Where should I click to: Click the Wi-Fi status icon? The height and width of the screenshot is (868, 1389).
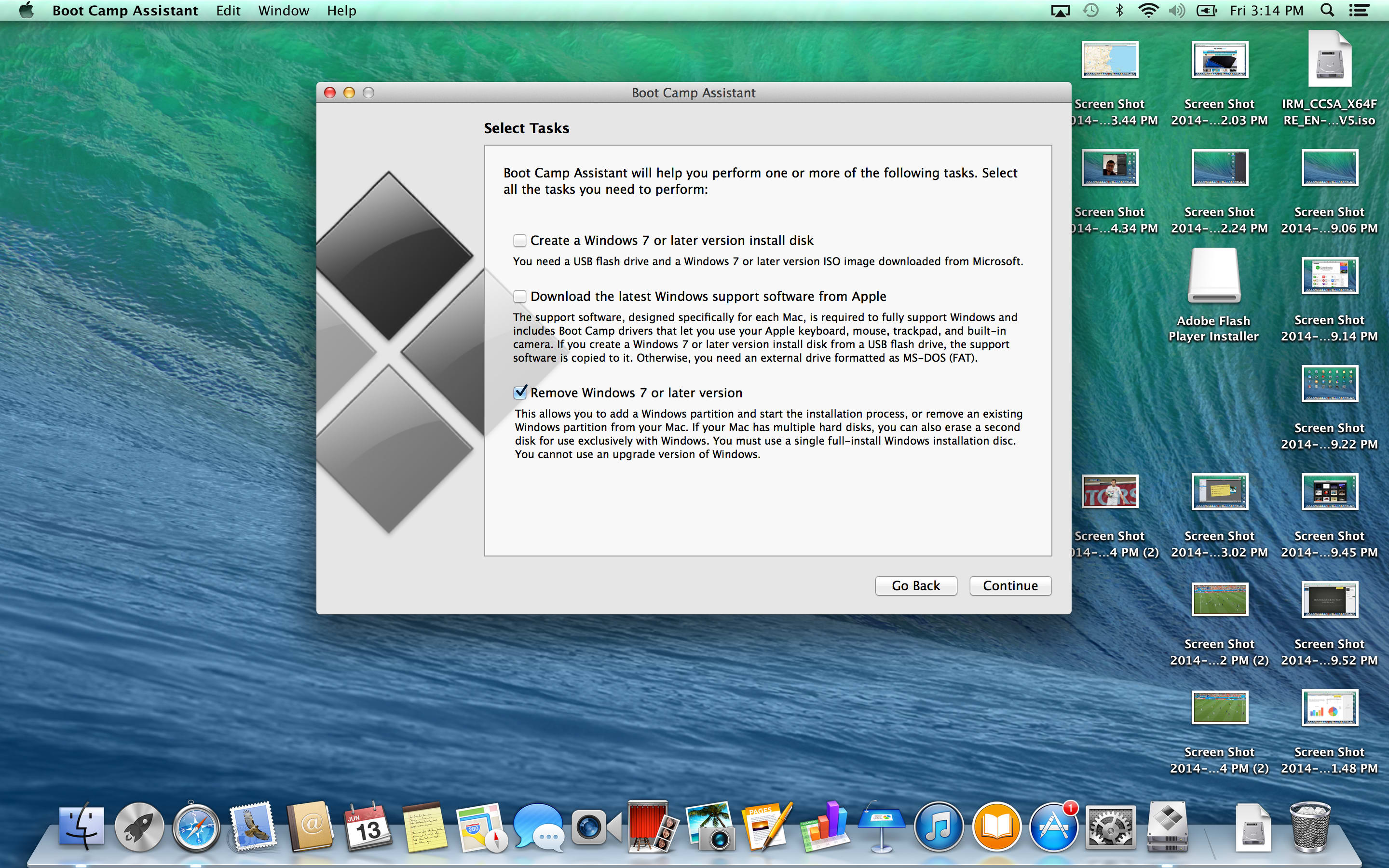point(1148,10)
